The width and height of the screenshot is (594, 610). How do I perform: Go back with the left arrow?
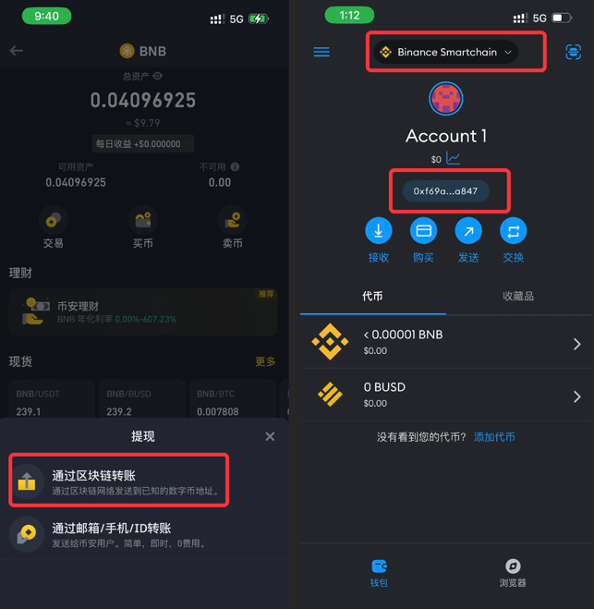pyautogui.click(x=16, y=51)
